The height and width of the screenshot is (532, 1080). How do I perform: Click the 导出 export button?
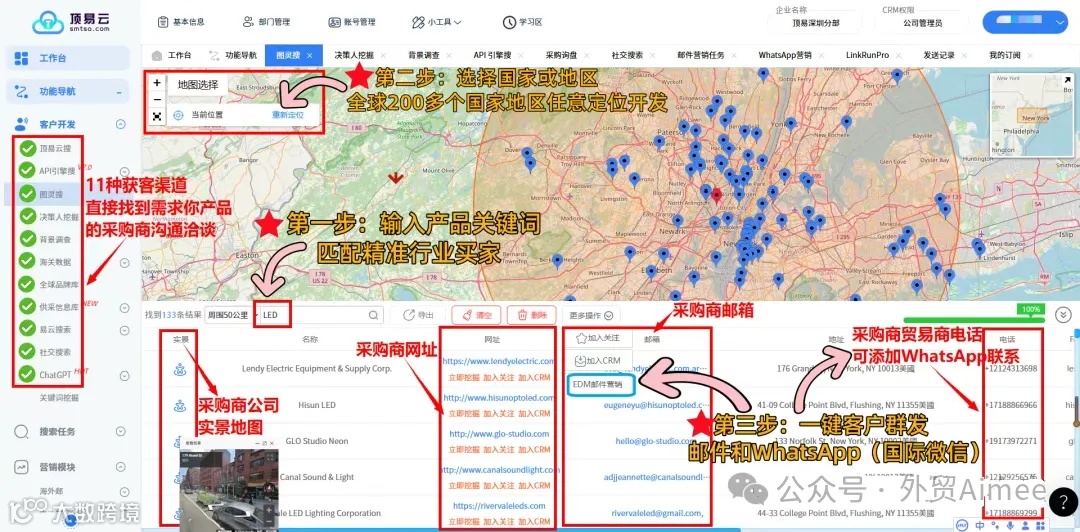419,316
